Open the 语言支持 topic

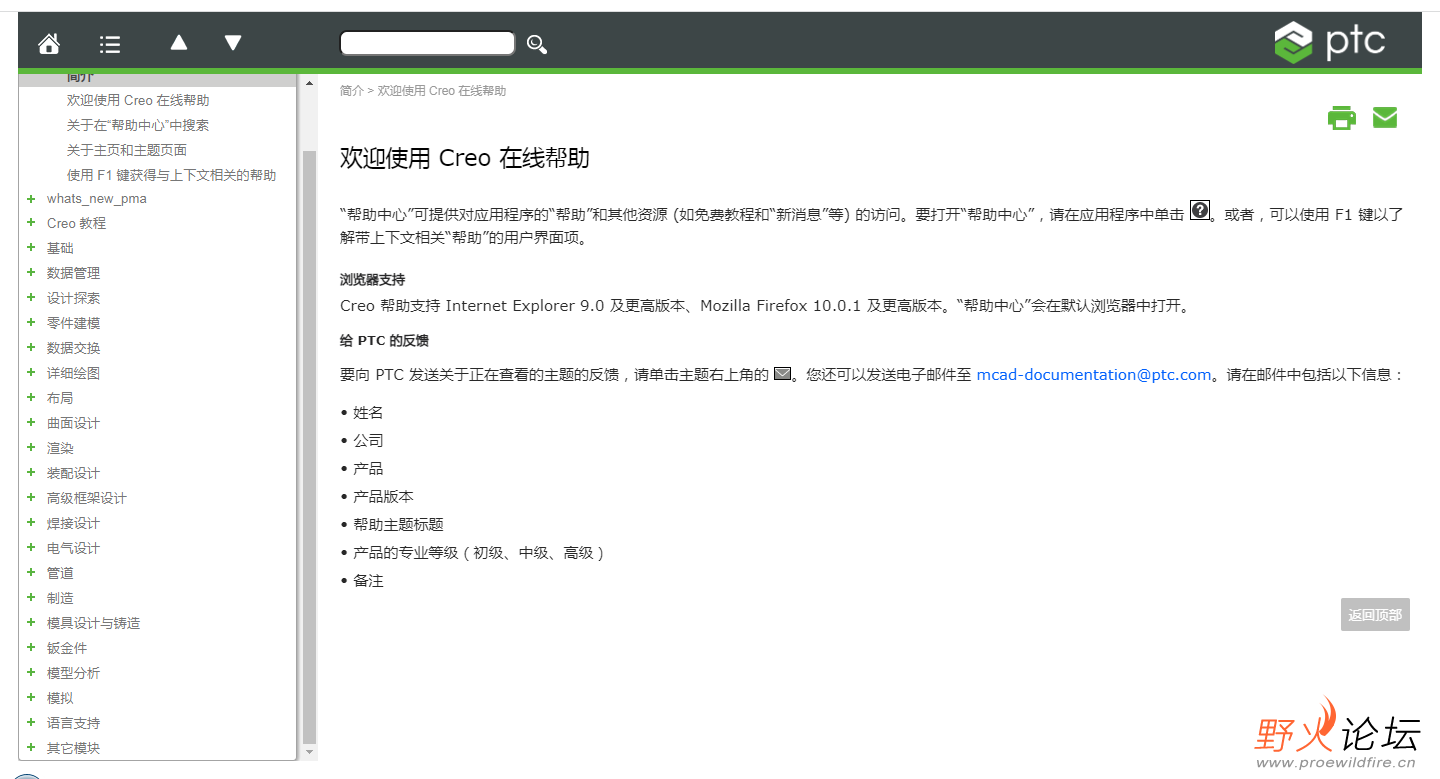click(73, 723)
